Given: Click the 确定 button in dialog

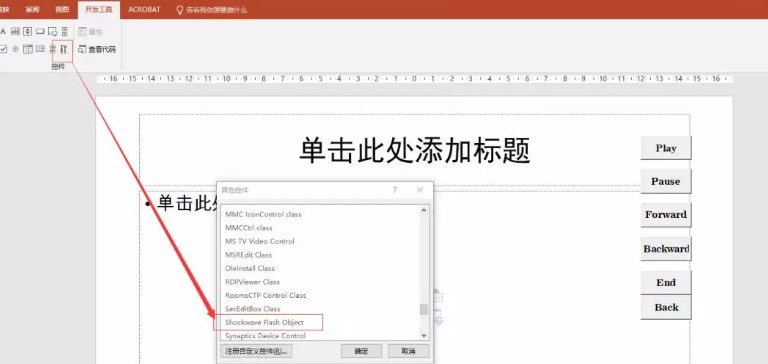Looking at the screenshot, I should tap(361, 351).
